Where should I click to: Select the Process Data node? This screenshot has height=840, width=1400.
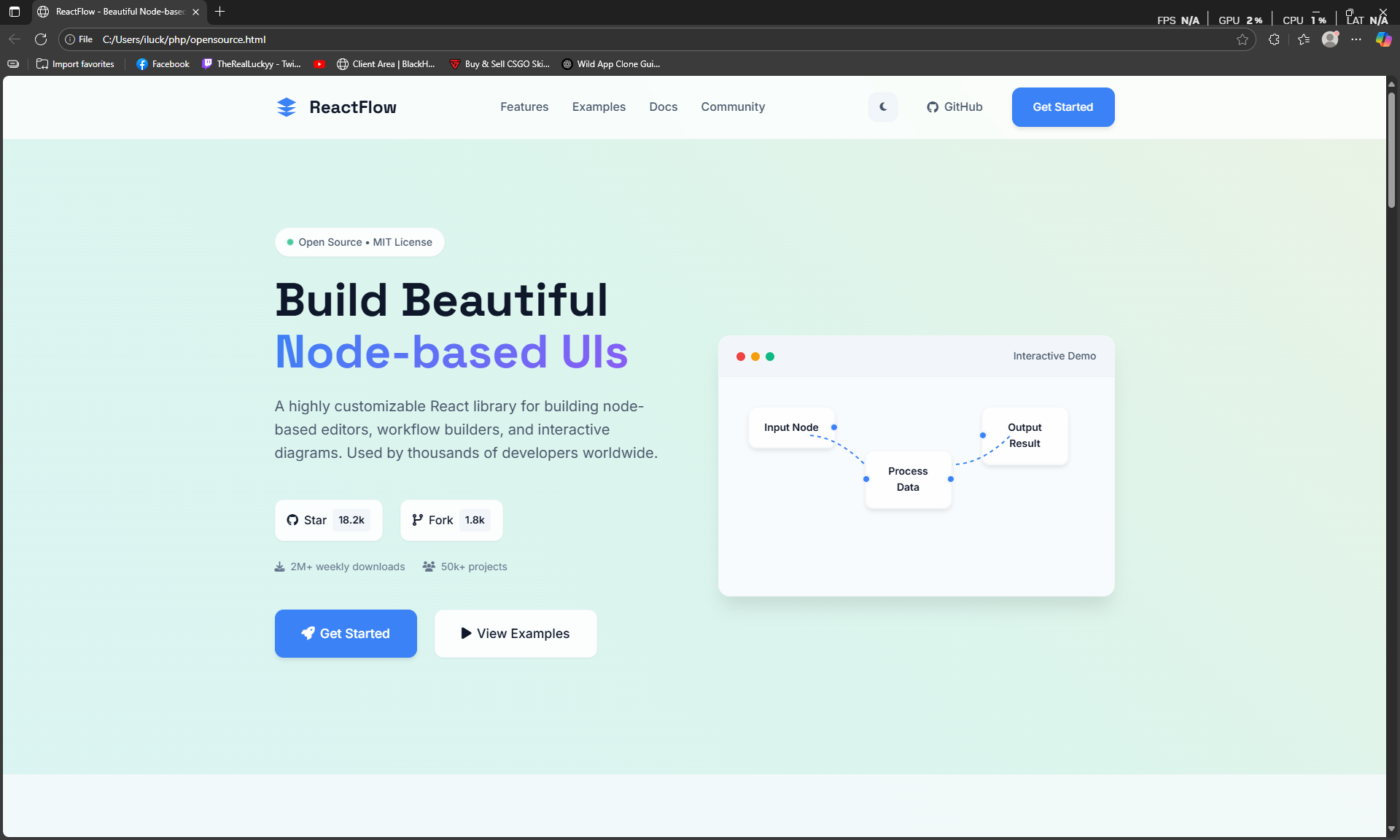(908, 479)
